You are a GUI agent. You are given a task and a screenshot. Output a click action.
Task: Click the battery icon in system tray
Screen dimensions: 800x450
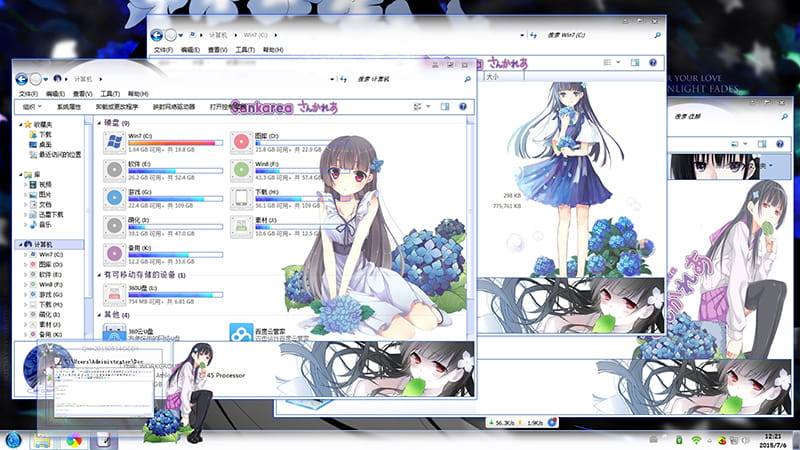tap(679, 439)
